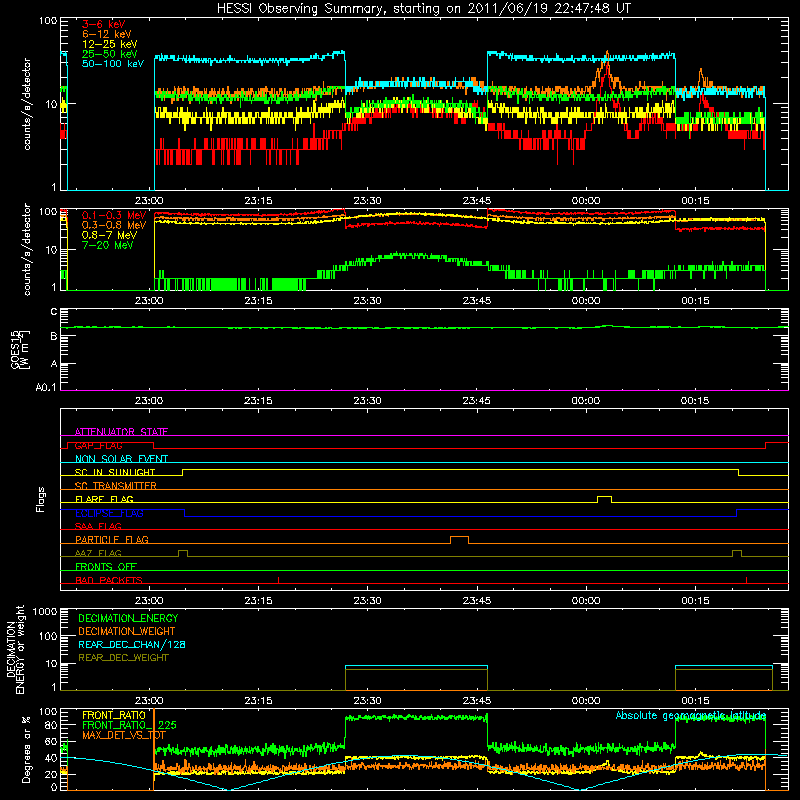The height and width of the screenshot is (800, 800).
Task: Click the DECIMATION_WEIGHT legend label
Action: [x=127, y=631]
